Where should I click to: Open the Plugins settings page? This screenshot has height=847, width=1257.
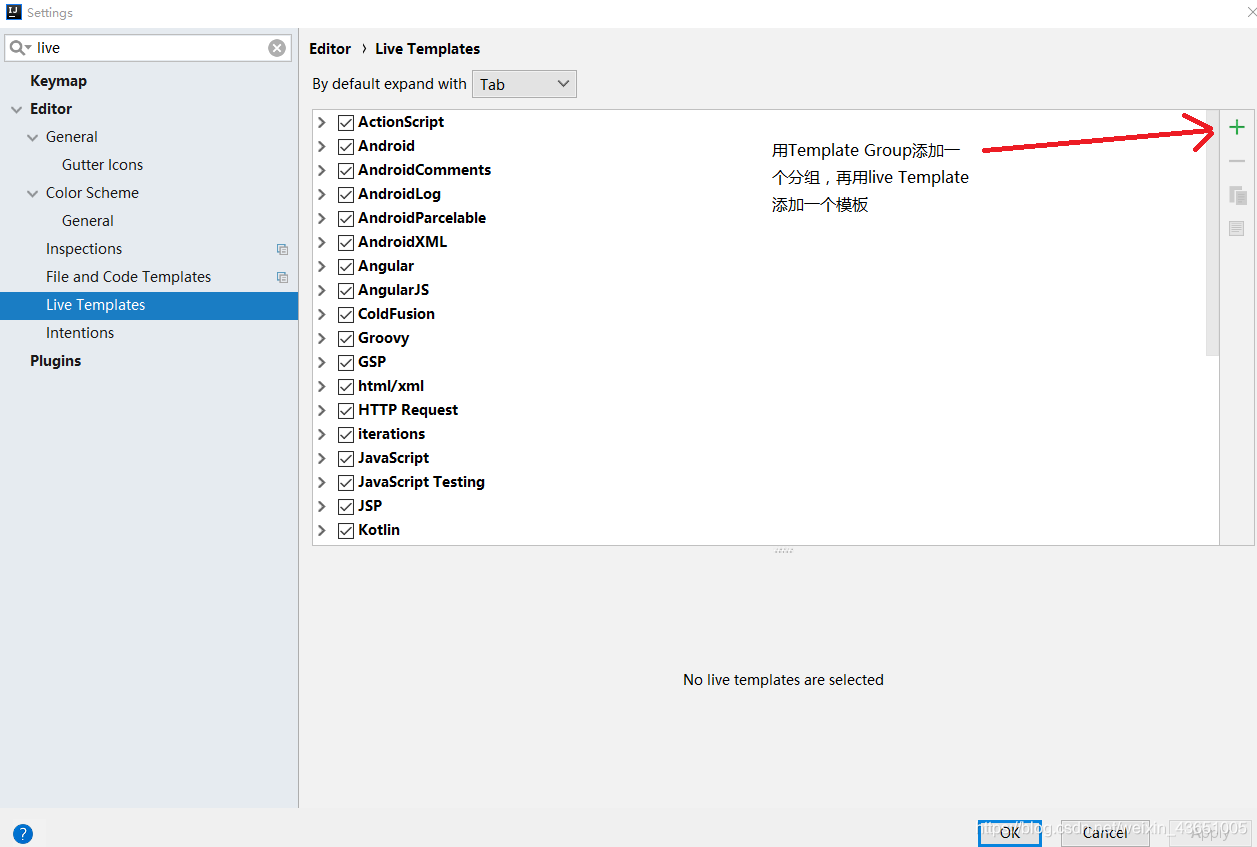pyautogui.click(x=55, y=361)
